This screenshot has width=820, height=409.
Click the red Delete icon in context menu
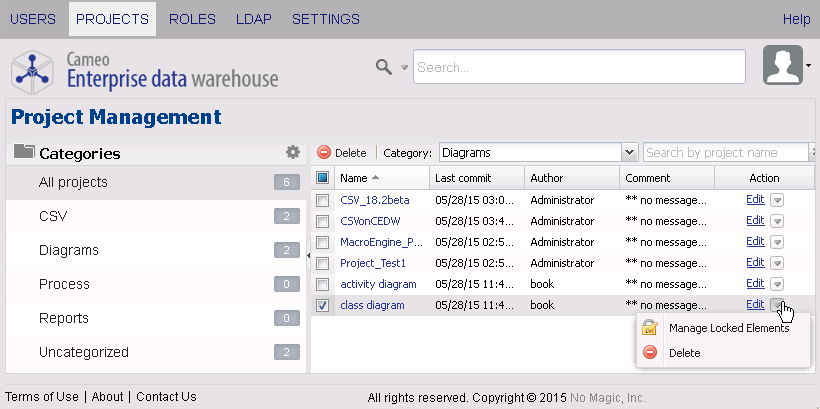click(x=650, y=352)
